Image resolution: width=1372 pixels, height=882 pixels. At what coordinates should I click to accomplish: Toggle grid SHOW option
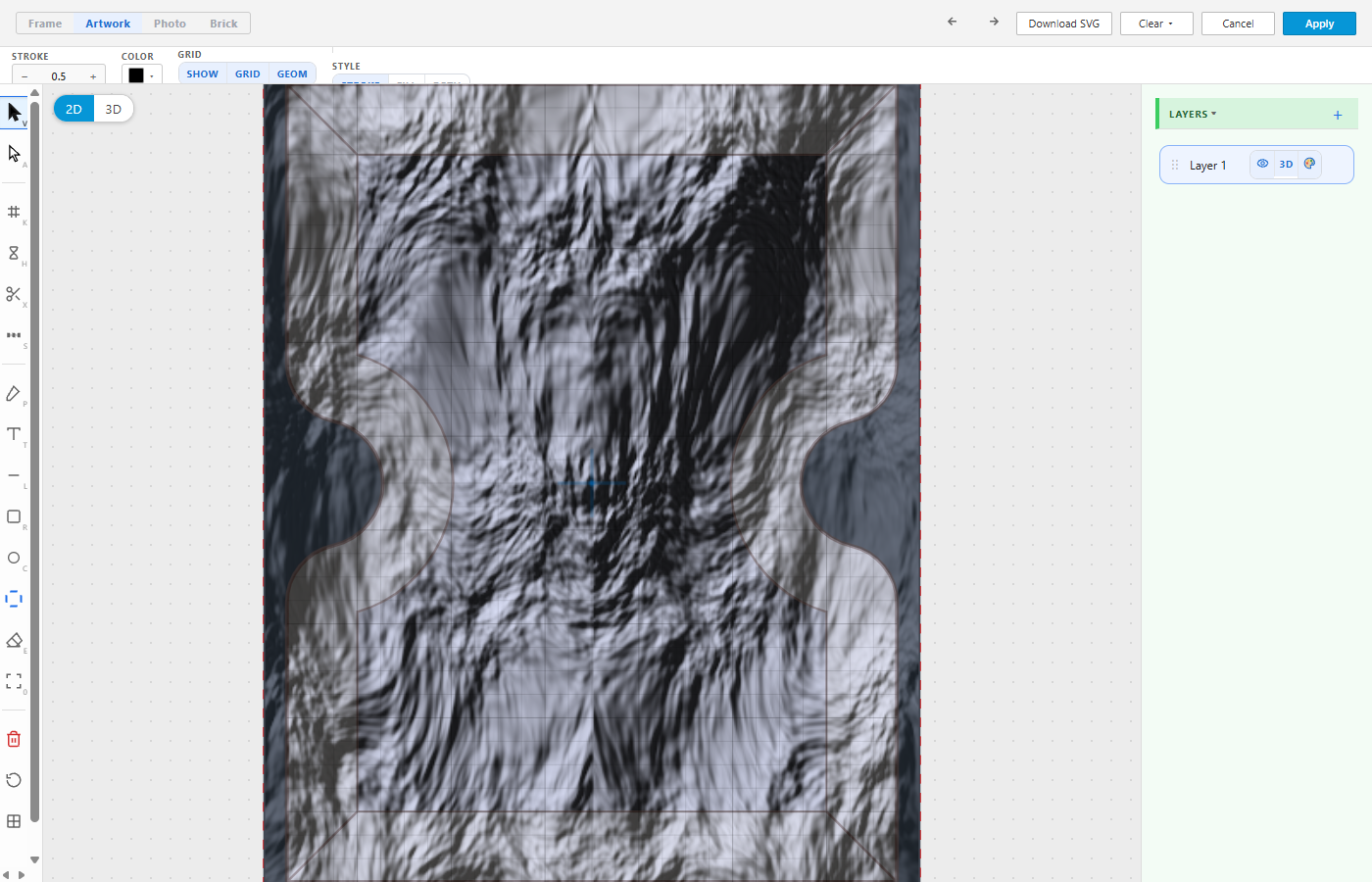pyautogui.click(x=203, y=73)
